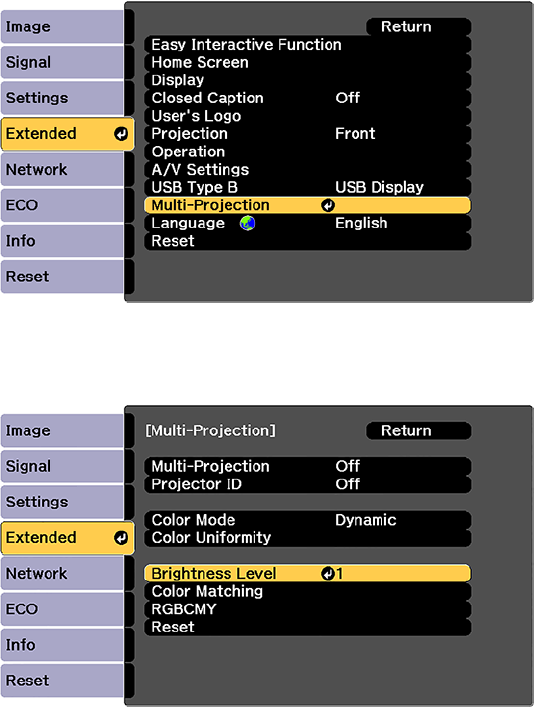The image size is (534, 707).
Task: Choose Reset in Extended menu list
Action: (x=308, y=241)
